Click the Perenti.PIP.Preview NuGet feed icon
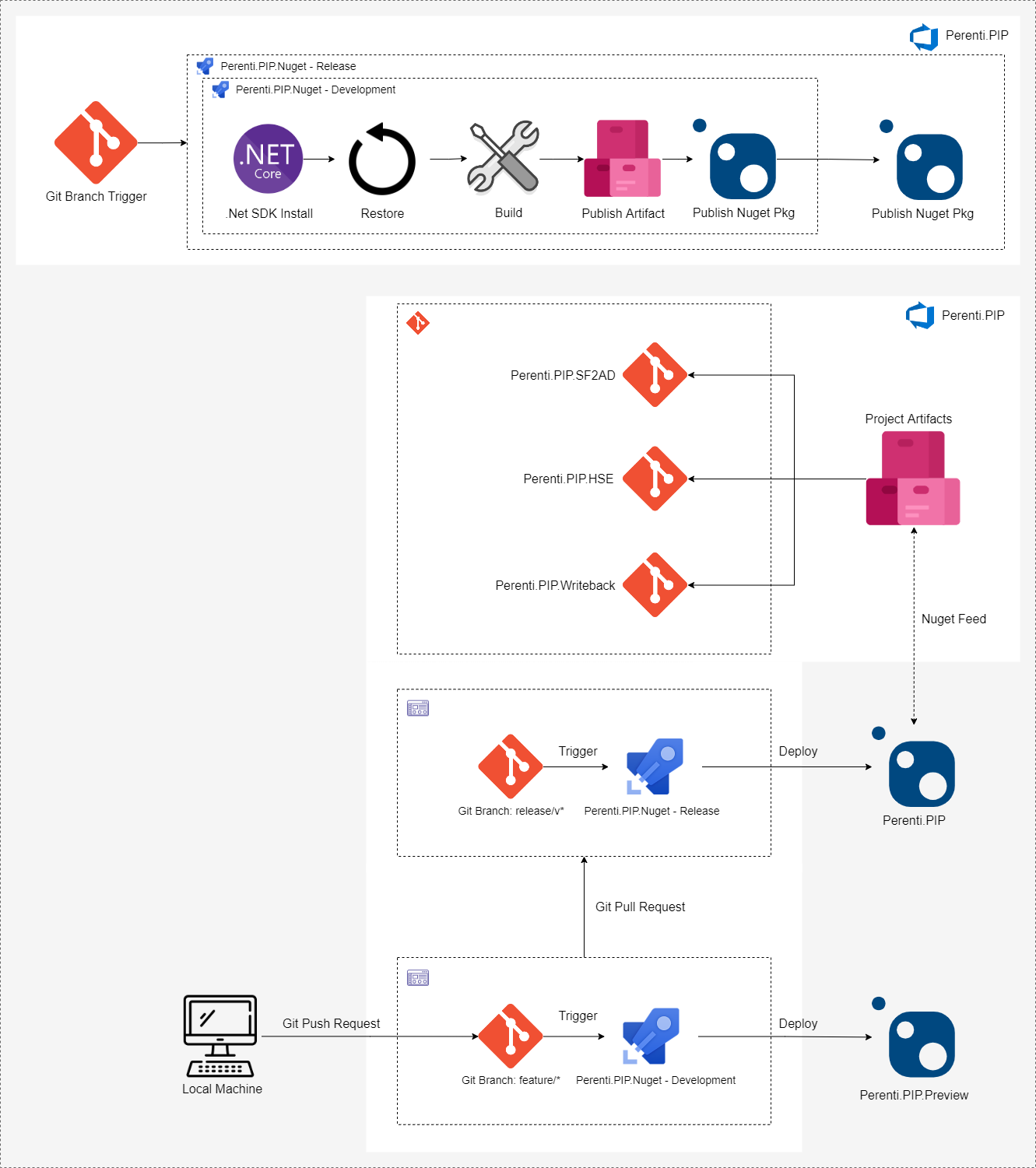 pyautogui.click(x=921, y=1043)
